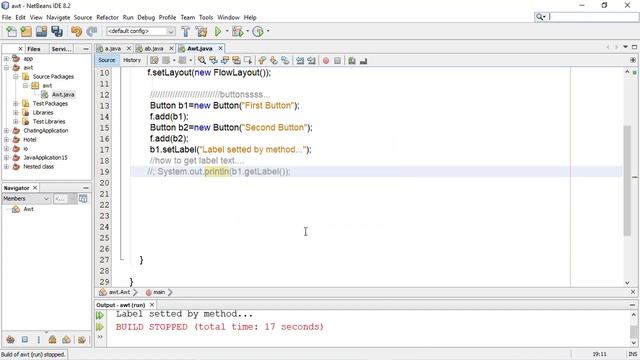Click the Next Bookmark editor icon
The height and width of the screenshot is (360, 640).
click(x=273, y=60)
